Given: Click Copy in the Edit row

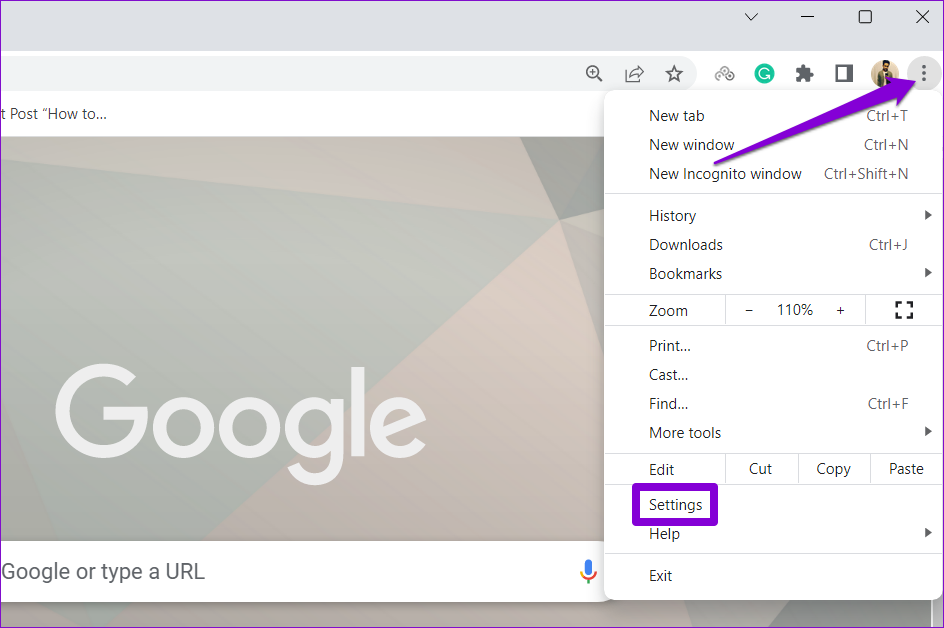Looking at the screenshot, I should [x=834, y=469].
